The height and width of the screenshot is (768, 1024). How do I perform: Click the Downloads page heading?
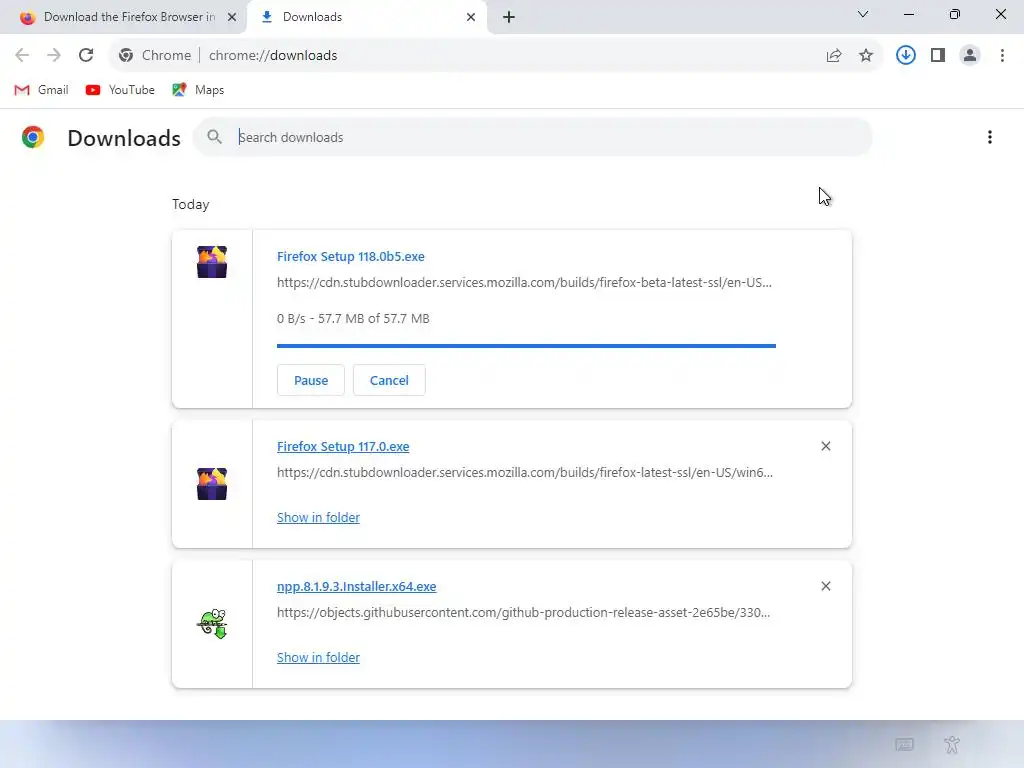[124, 138]
